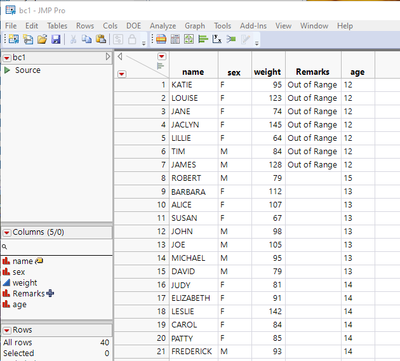Open the Analyze menu
This screenshot has width=400, height=361.
pos(163,26)
